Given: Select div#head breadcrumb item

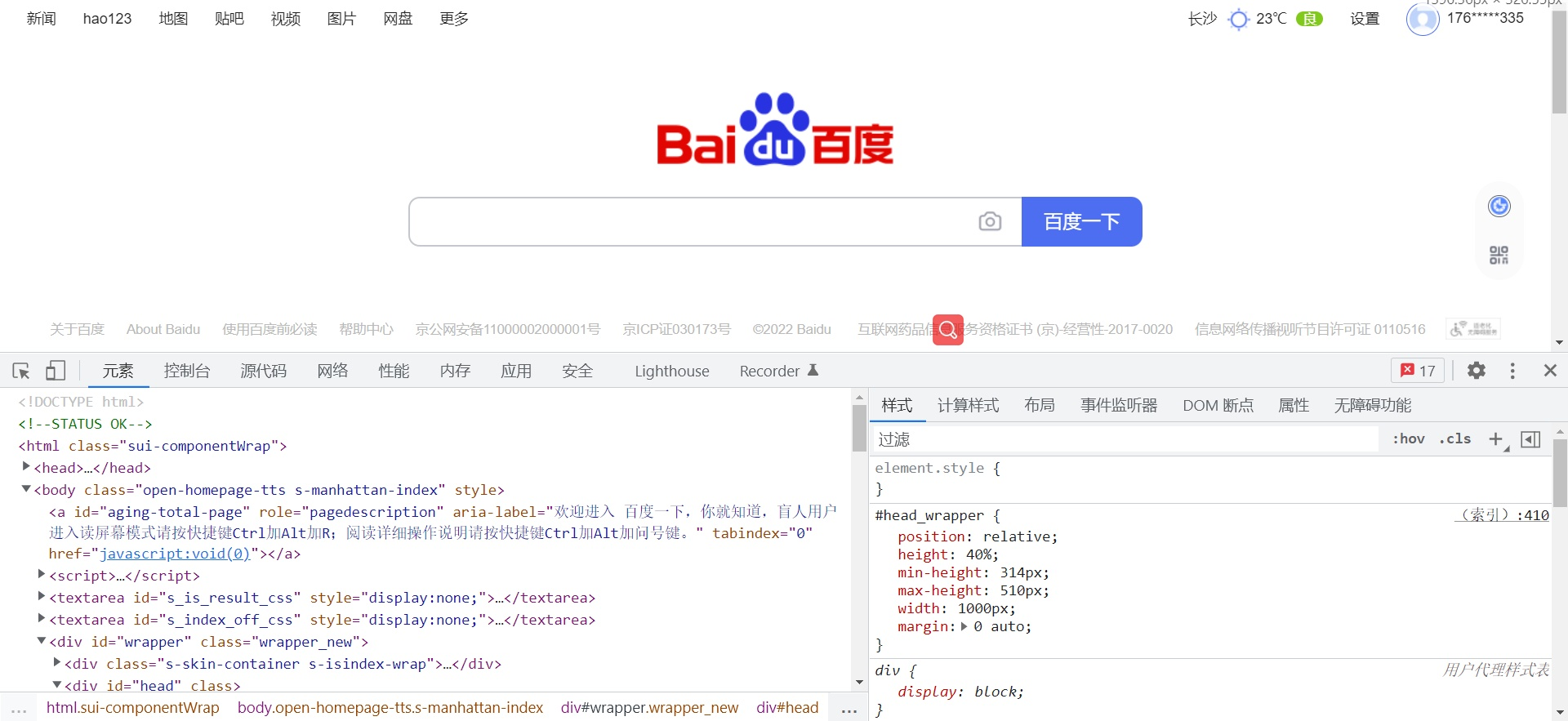Looking at the screenshot, I should click(787, 708).
